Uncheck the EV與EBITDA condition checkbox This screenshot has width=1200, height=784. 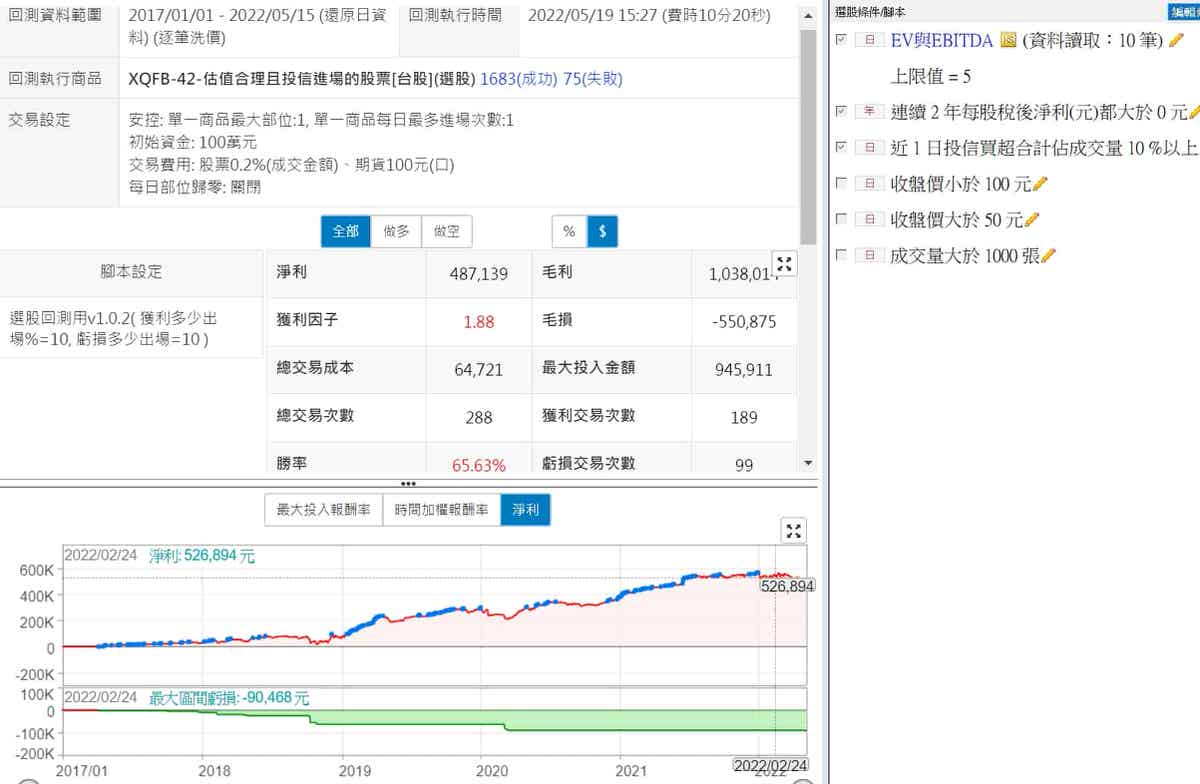(x=841, y=40)
